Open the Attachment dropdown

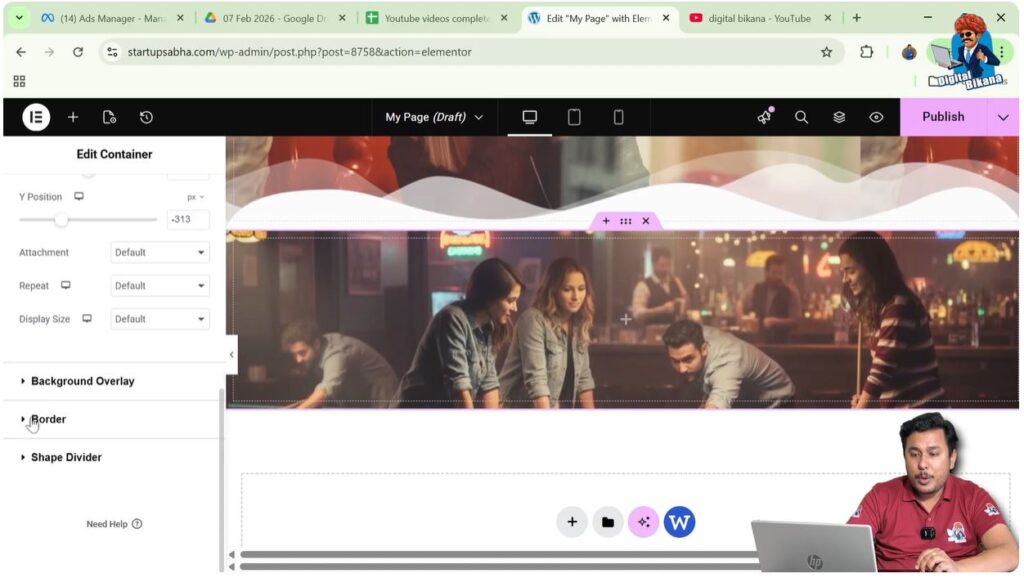(160, 253)
